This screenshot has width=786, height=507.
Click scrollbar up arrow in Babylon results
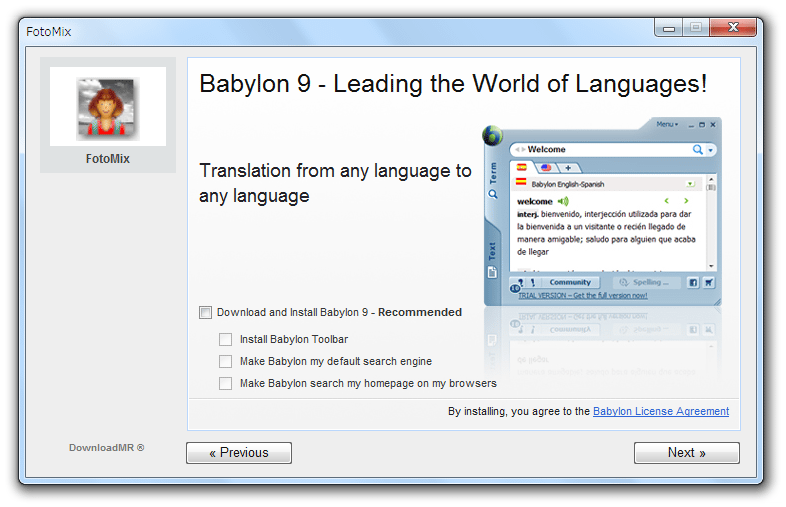pos(711,179)
